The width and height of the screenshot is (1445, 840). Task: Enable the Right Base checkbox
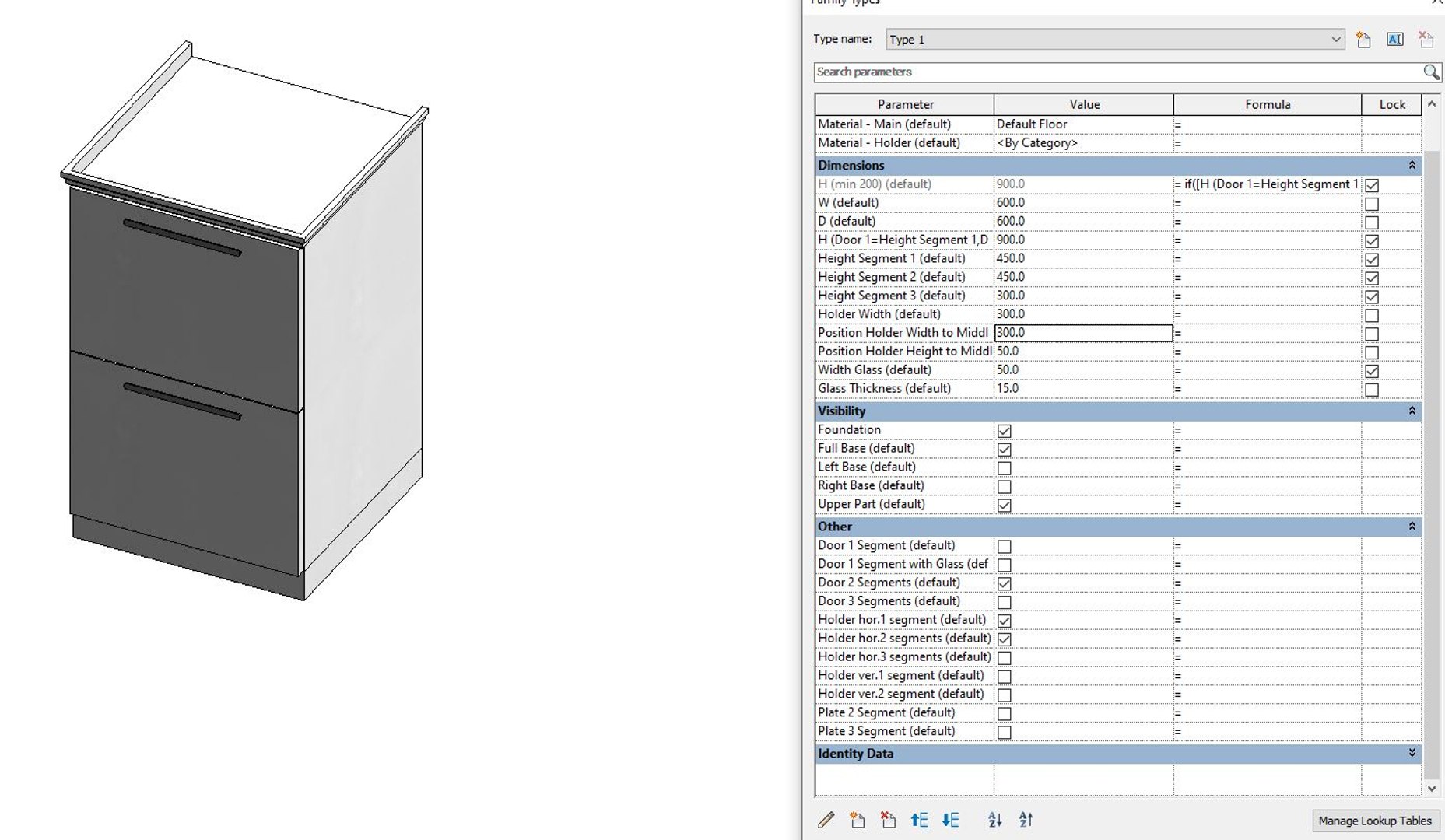1005,487
